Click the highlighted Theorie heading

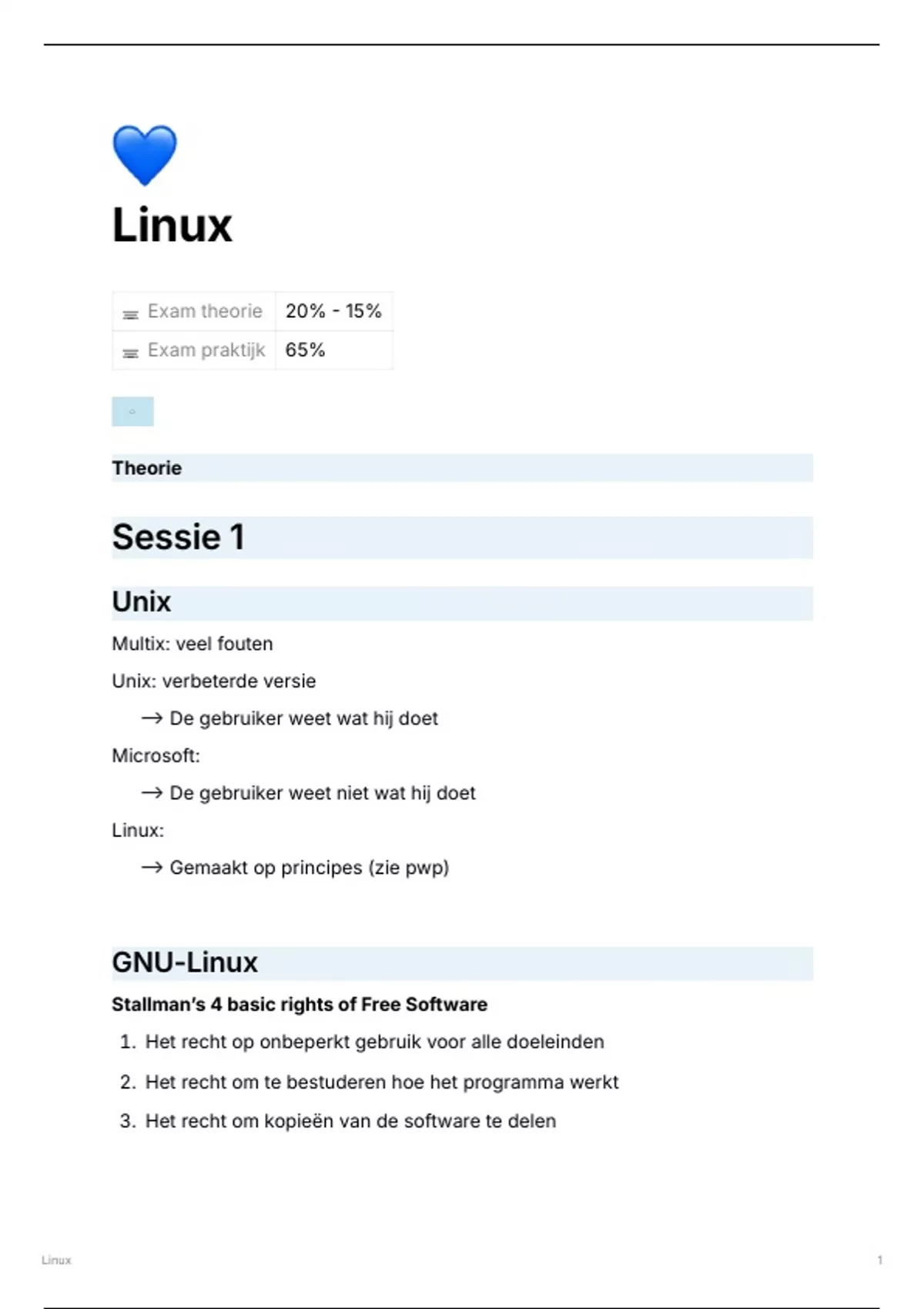[147, 468]
